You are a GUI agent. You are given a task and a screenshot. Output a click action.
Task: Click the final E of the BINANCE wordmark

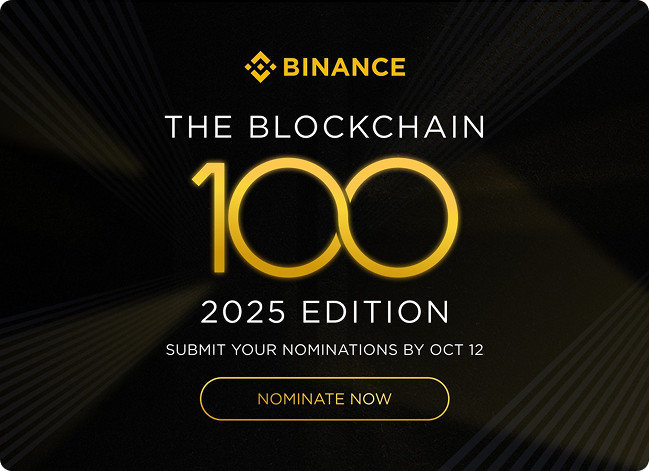click(x=397, y=68)
